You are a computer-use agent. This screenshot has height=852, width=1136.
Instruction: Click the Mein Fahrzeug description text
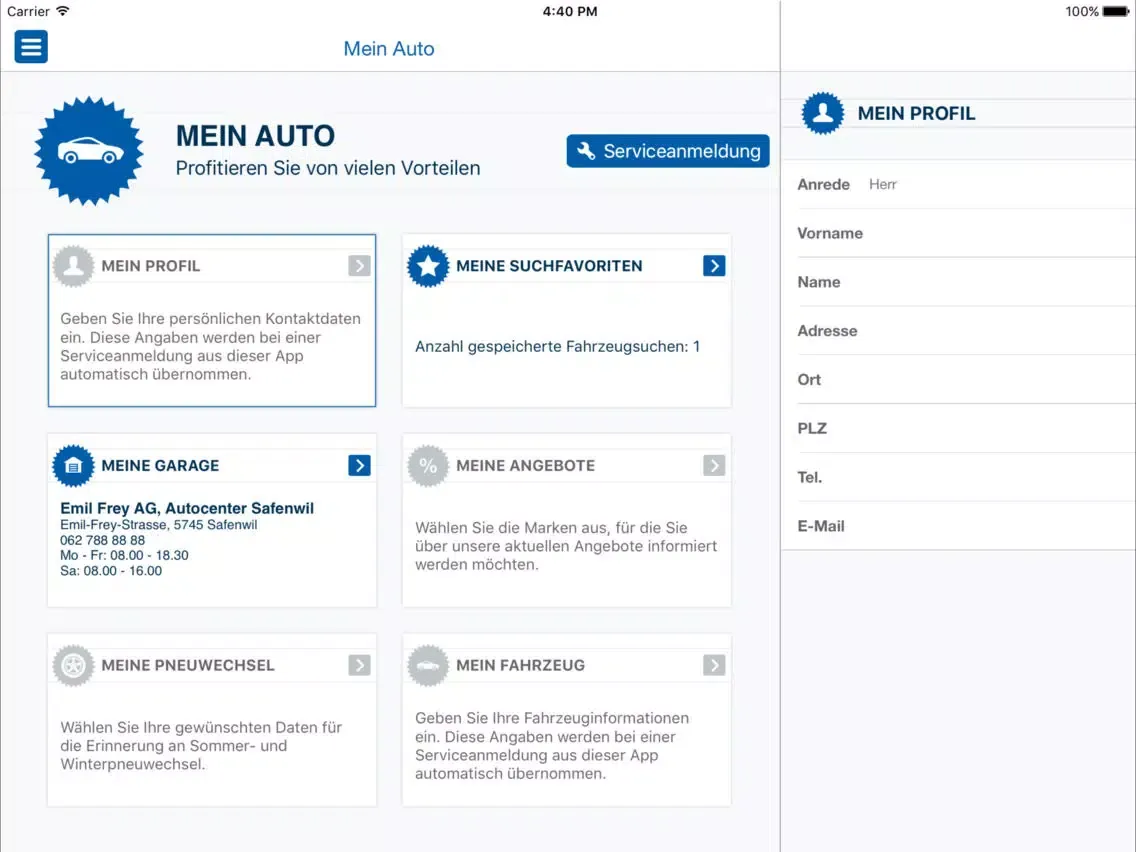[x=552, y=746]
